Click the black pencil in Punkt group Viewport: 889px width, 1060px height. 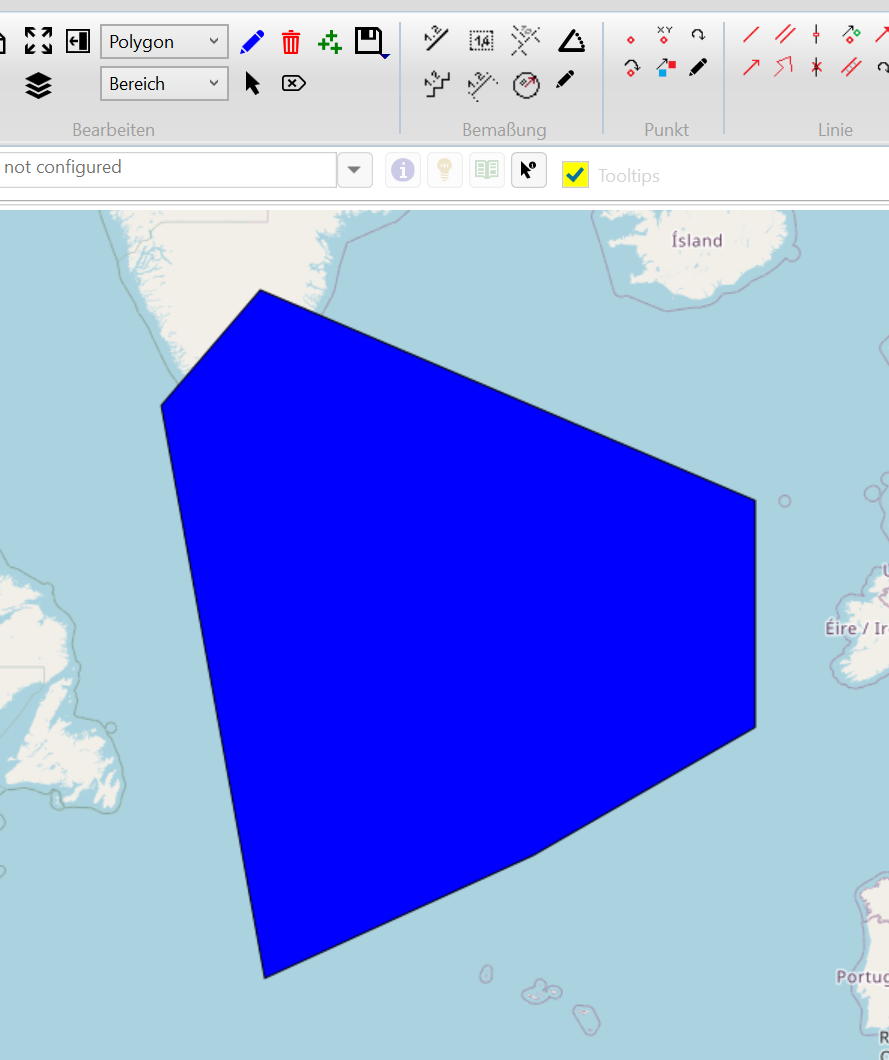click(x=698, y=67)
